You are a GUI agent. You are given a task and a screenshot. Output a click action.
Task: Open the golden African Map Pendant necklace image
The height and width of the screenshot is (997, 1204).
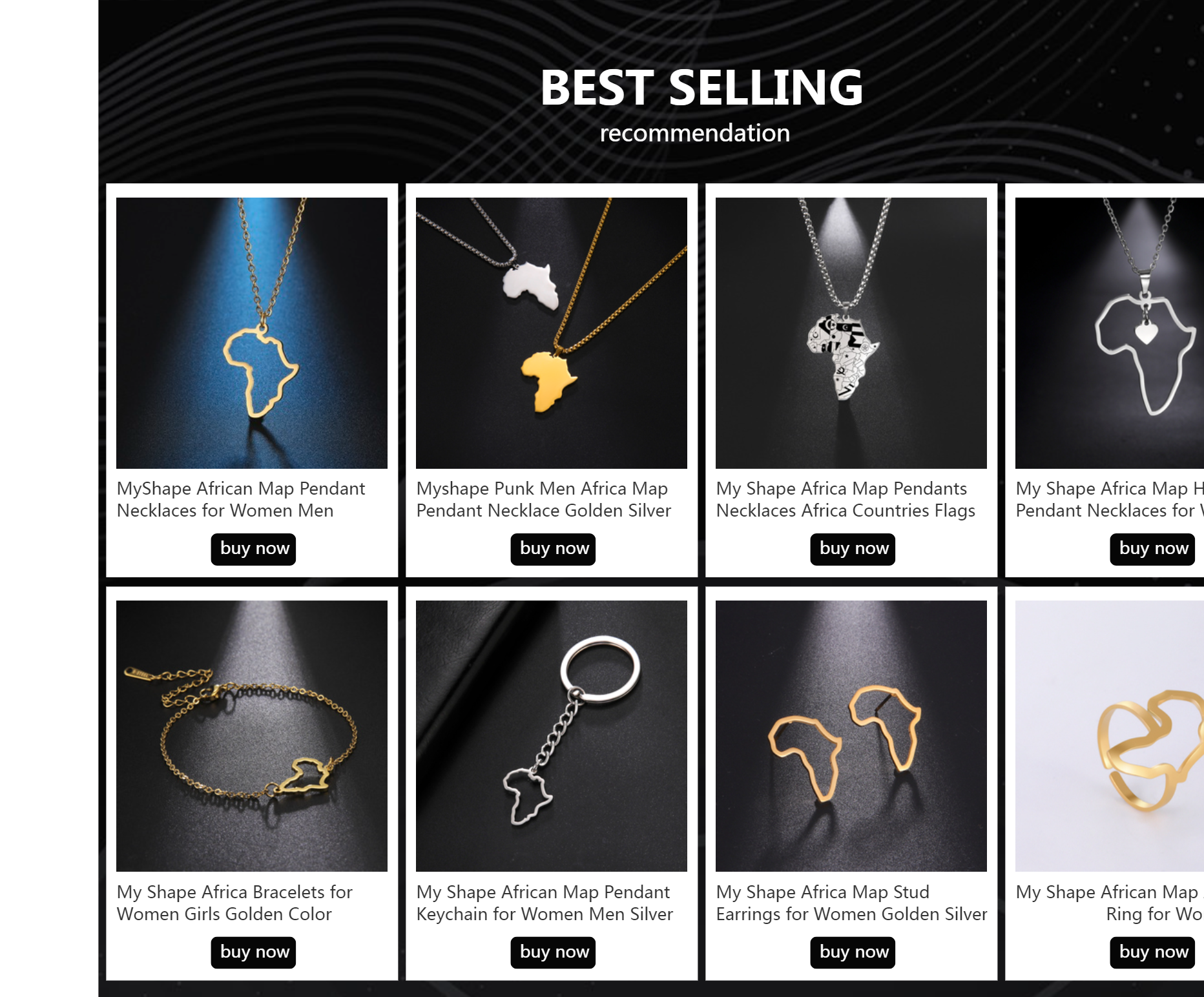point(252,333)
